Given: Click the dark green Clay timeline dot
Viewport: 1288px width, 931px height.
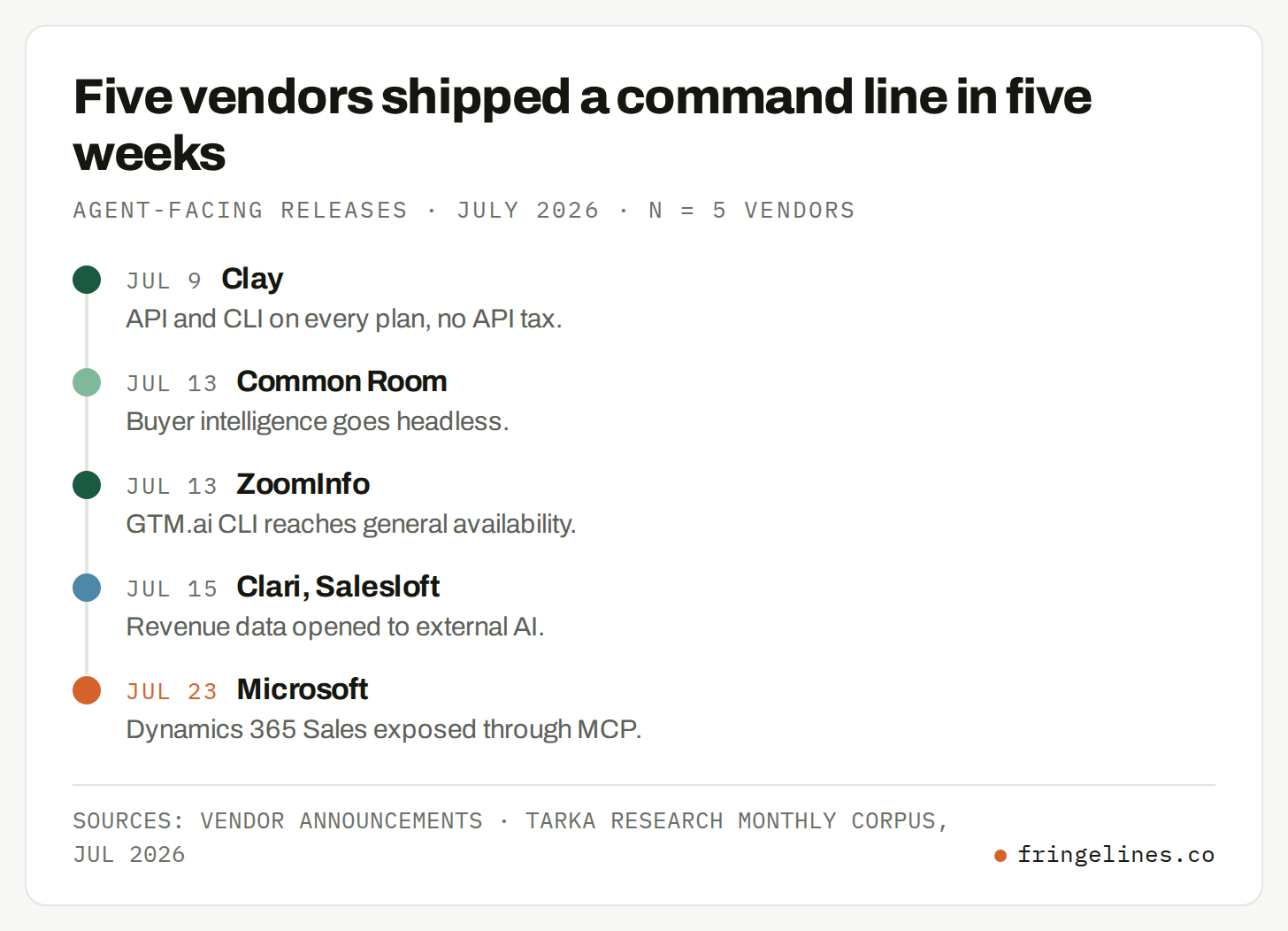Looking at the screenshot, I should (87, 280).
